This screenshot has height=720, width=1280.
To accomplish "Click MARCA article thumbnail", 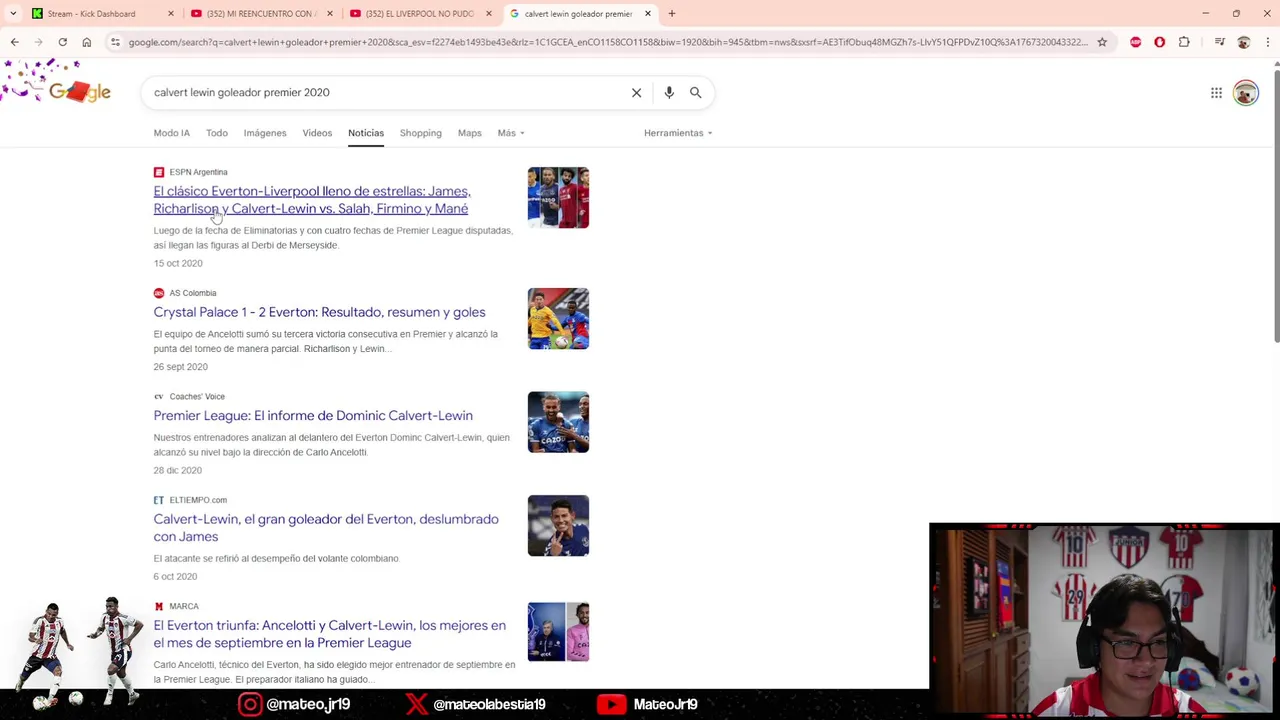I will click(558, 632).
